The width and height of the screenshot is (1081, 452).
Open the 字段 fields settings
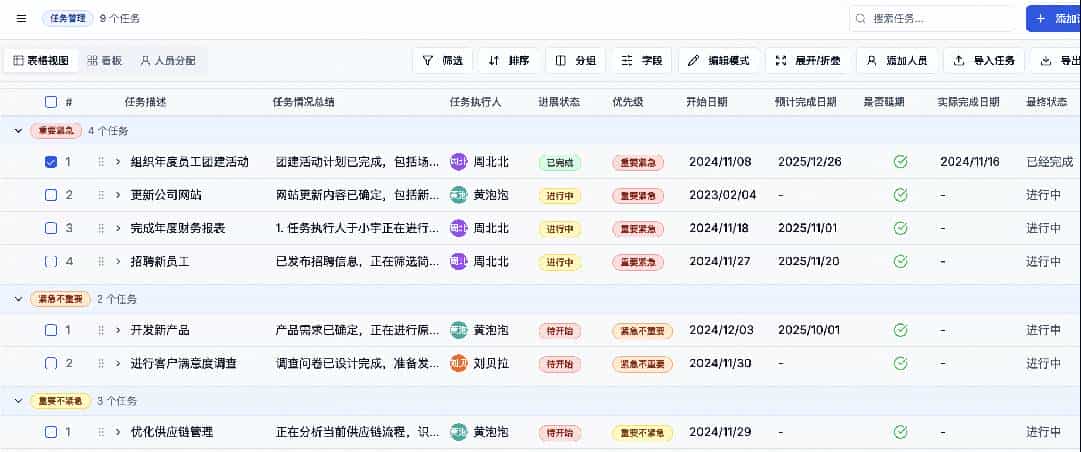pyautogui.click(x=642, y=61)
